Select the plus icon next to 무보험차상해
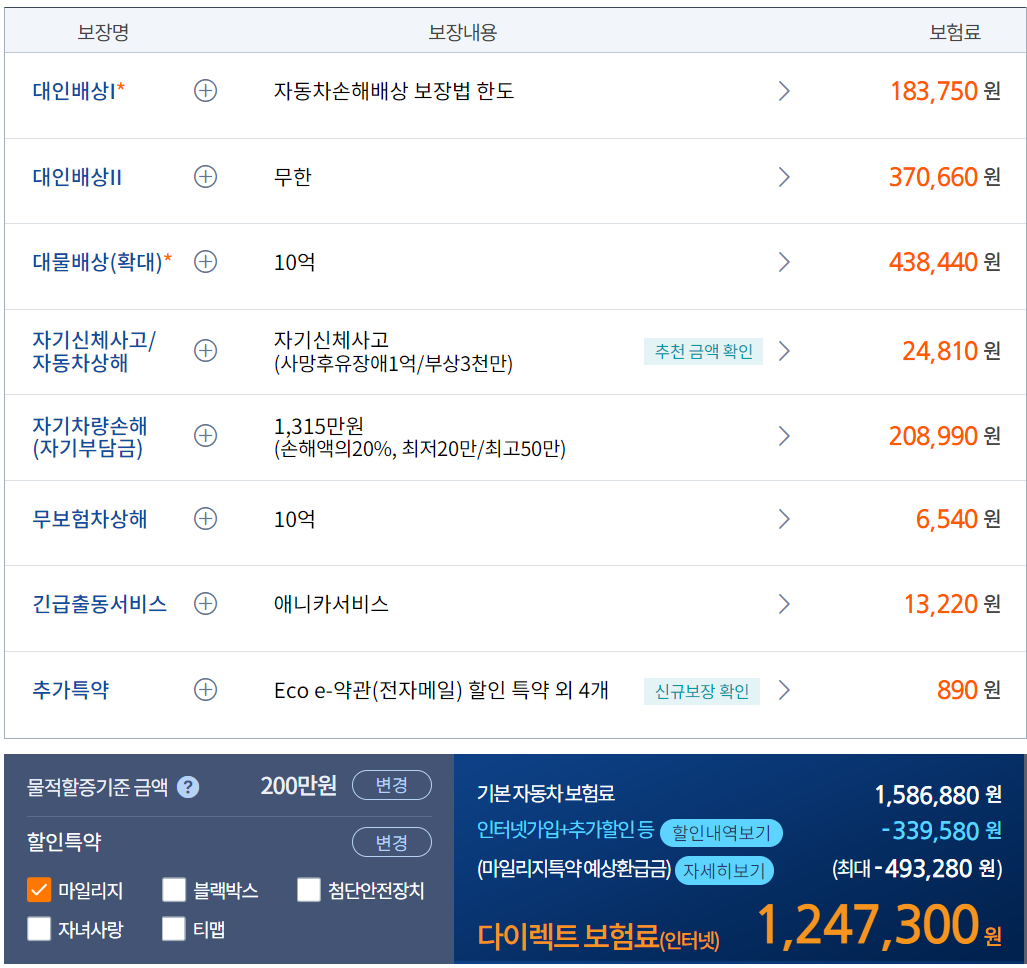Image resolution: width=1027 pixels, height=968 pixels. coord(205,519)
